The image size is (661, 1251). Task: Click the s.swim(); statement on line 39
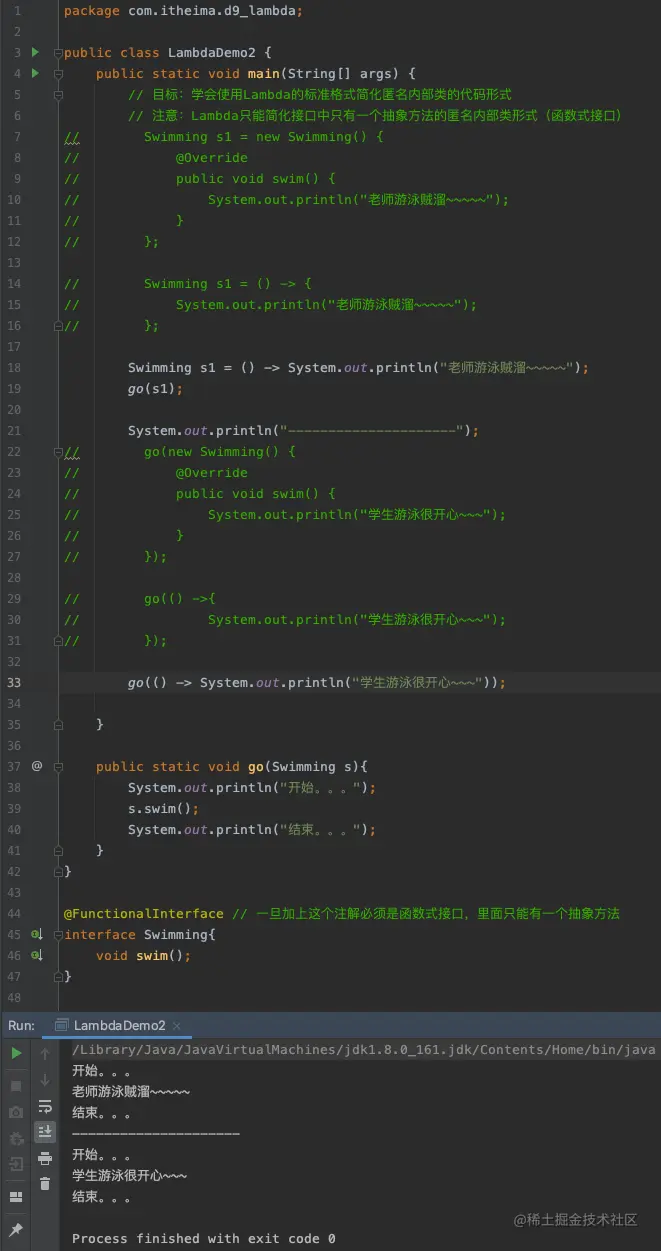164,808
